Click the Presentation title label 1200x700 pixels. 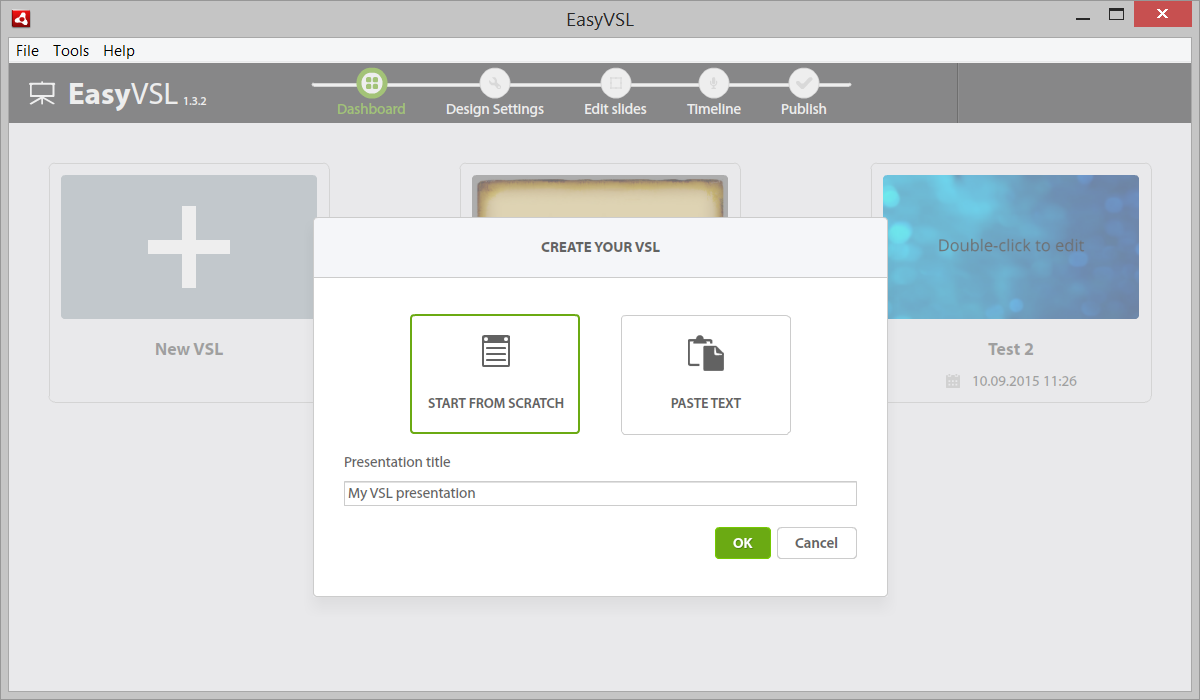pos(397,462)
